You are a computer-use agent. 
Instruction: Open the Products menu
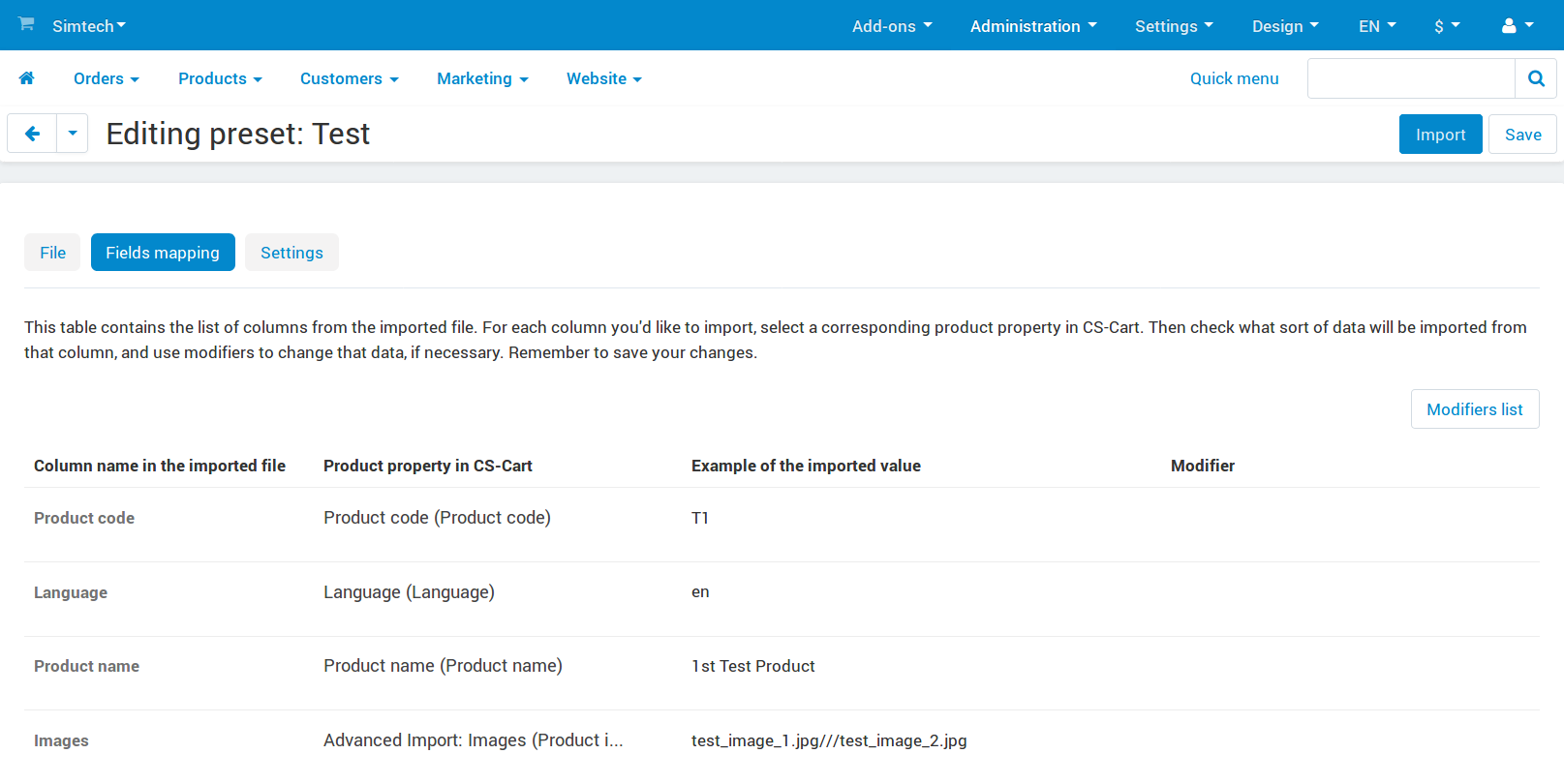220,78
